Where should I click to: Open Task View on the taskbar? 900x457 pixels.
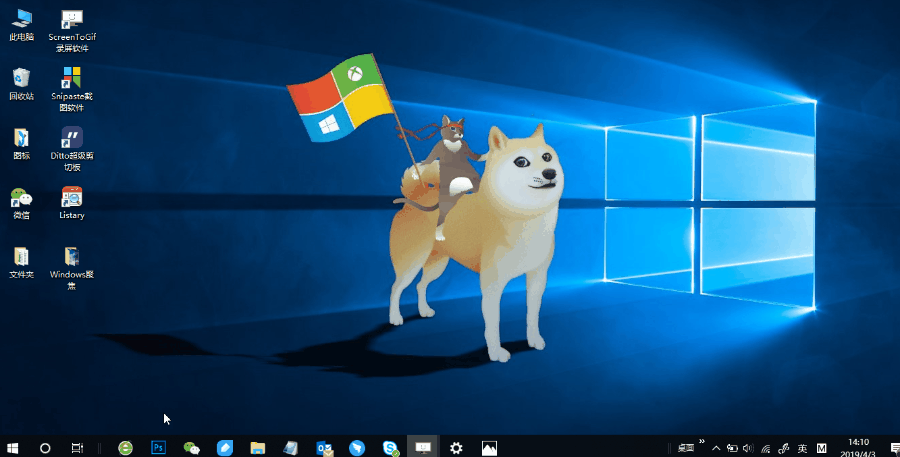click(77, 448)
